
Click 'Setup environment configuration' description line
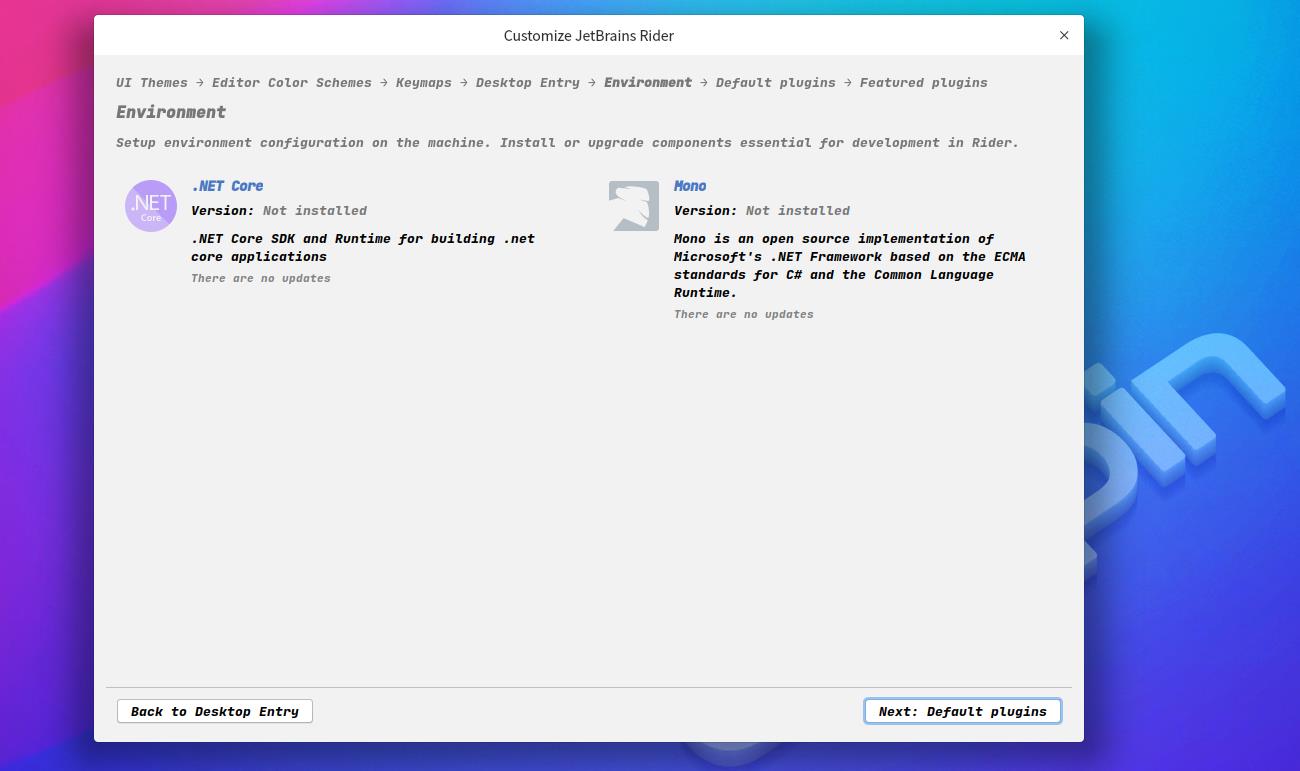coord(567,143)
